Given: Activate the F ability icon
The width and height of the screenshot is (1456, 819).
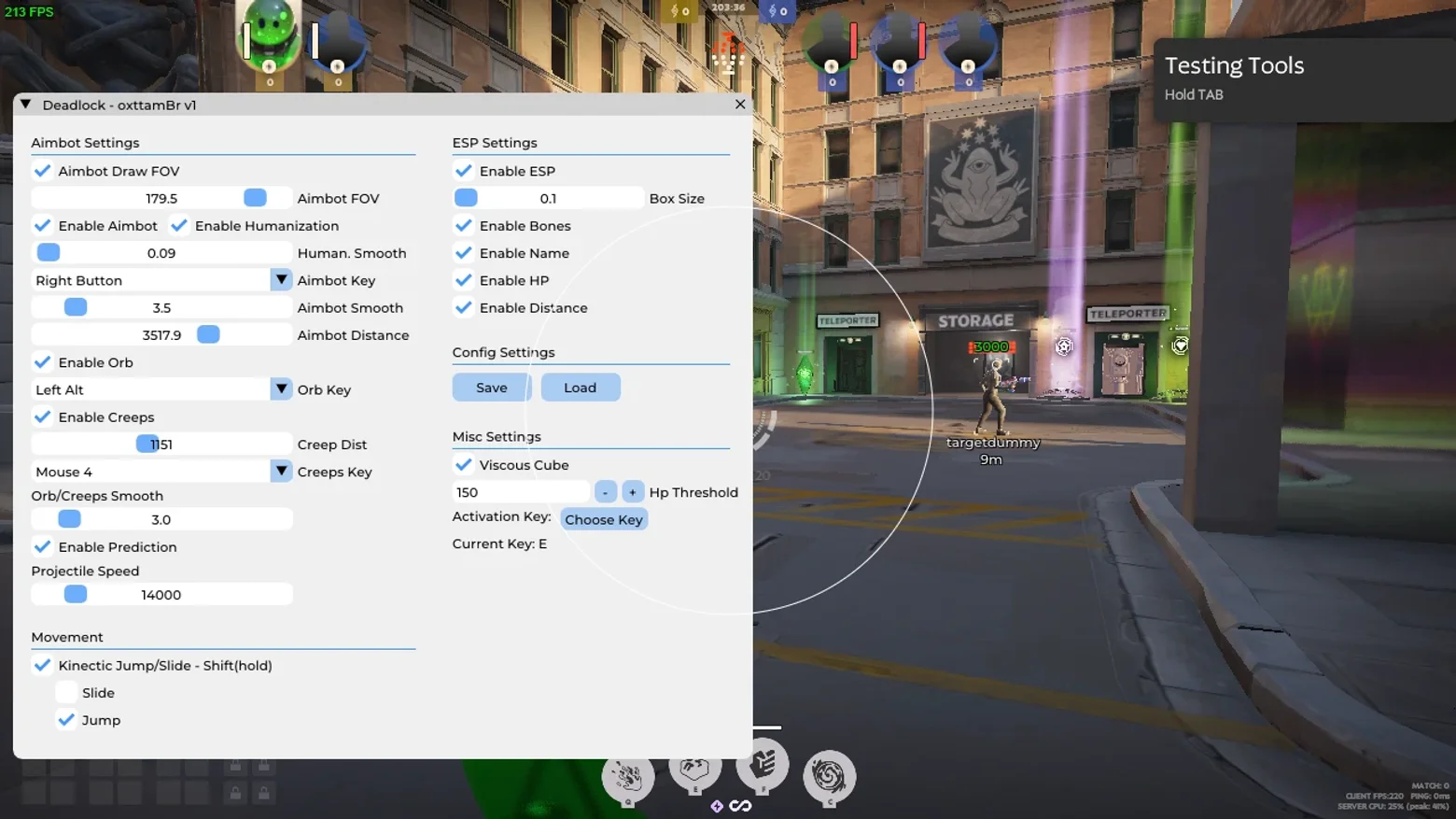Looking at the screenshot, I should (763, 767).
